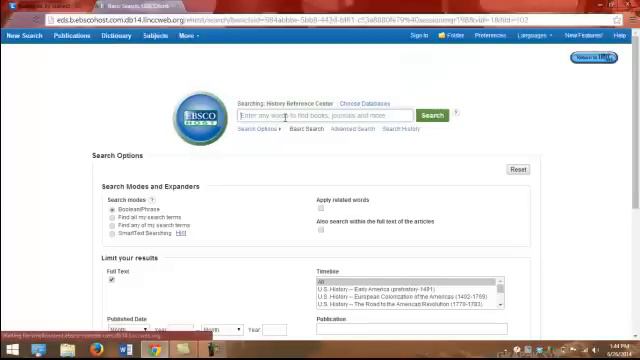Screen dimensions: 640x360
Task: Check Also search within full text
Action: (x=321, y=230)
